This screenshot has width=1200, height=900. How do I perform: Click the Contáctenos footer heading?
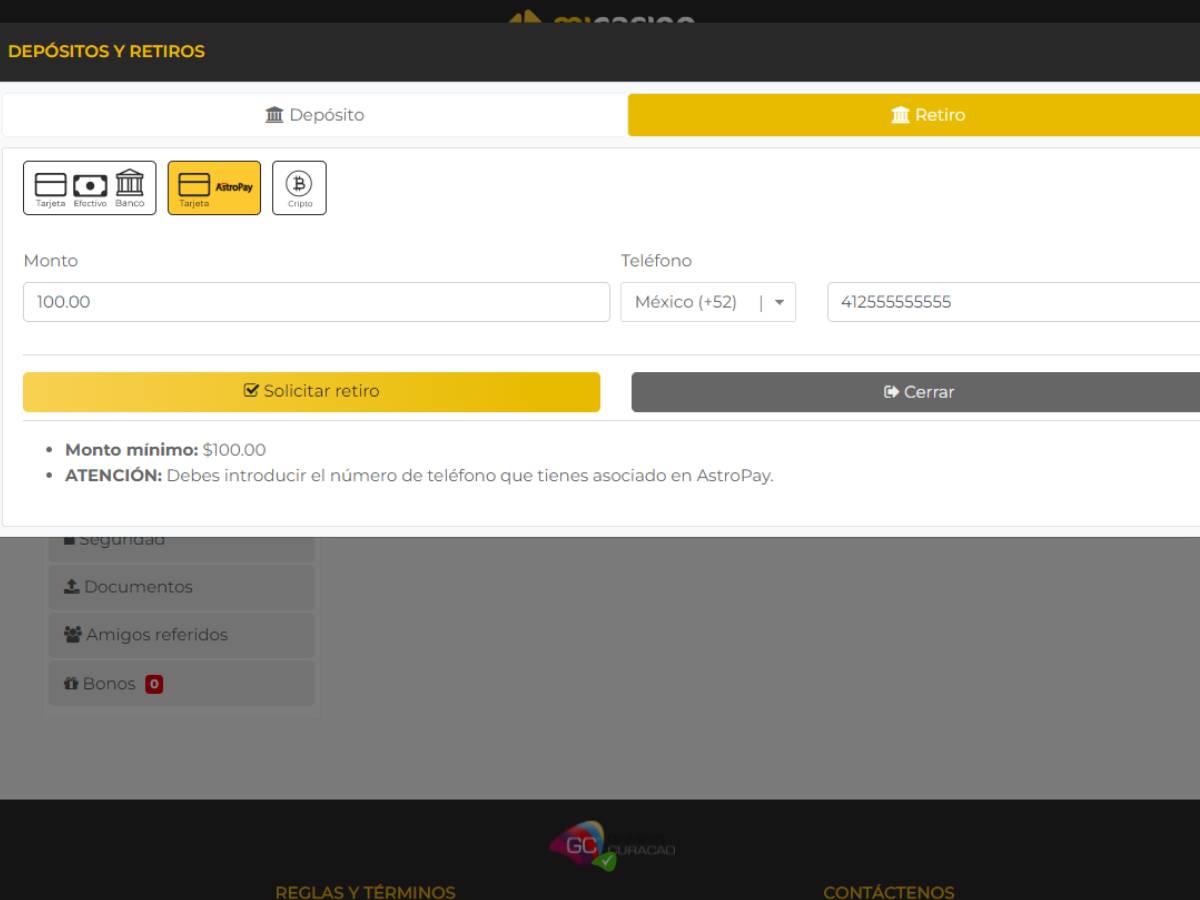888,891
